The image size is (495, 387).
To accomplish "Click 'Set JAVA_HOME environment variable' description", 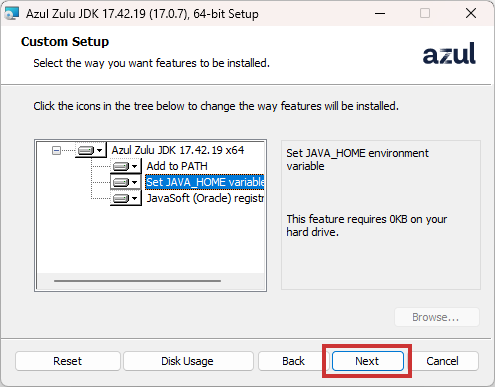I will pyautogui.click(x=357, y=159).
